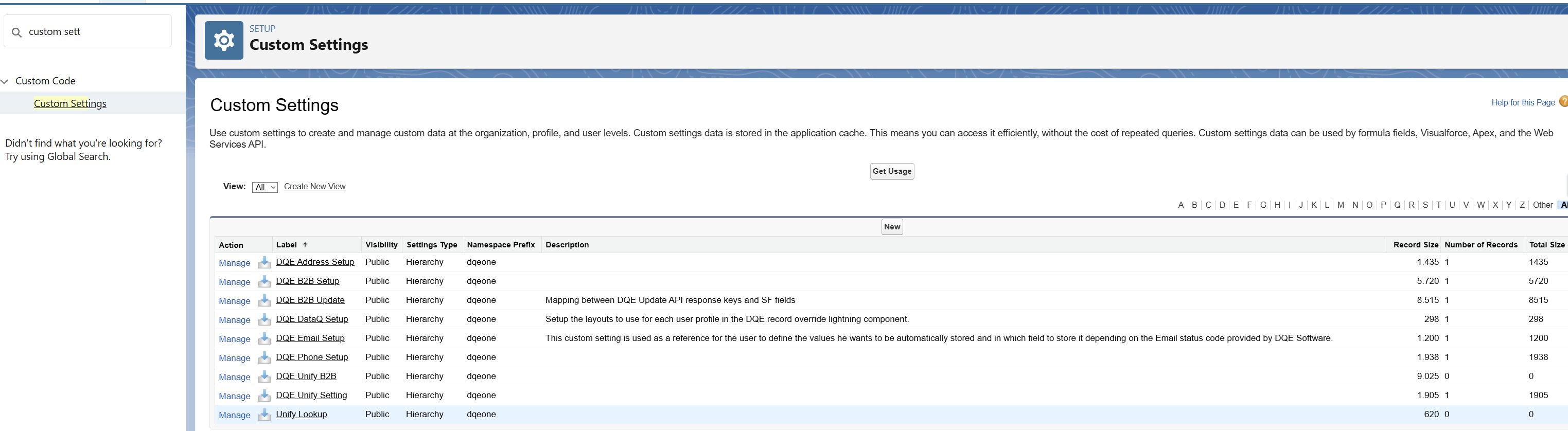The image size is (1568, 431).
Task: Open the Unify Lookup label link
Action: coord(302,414)
